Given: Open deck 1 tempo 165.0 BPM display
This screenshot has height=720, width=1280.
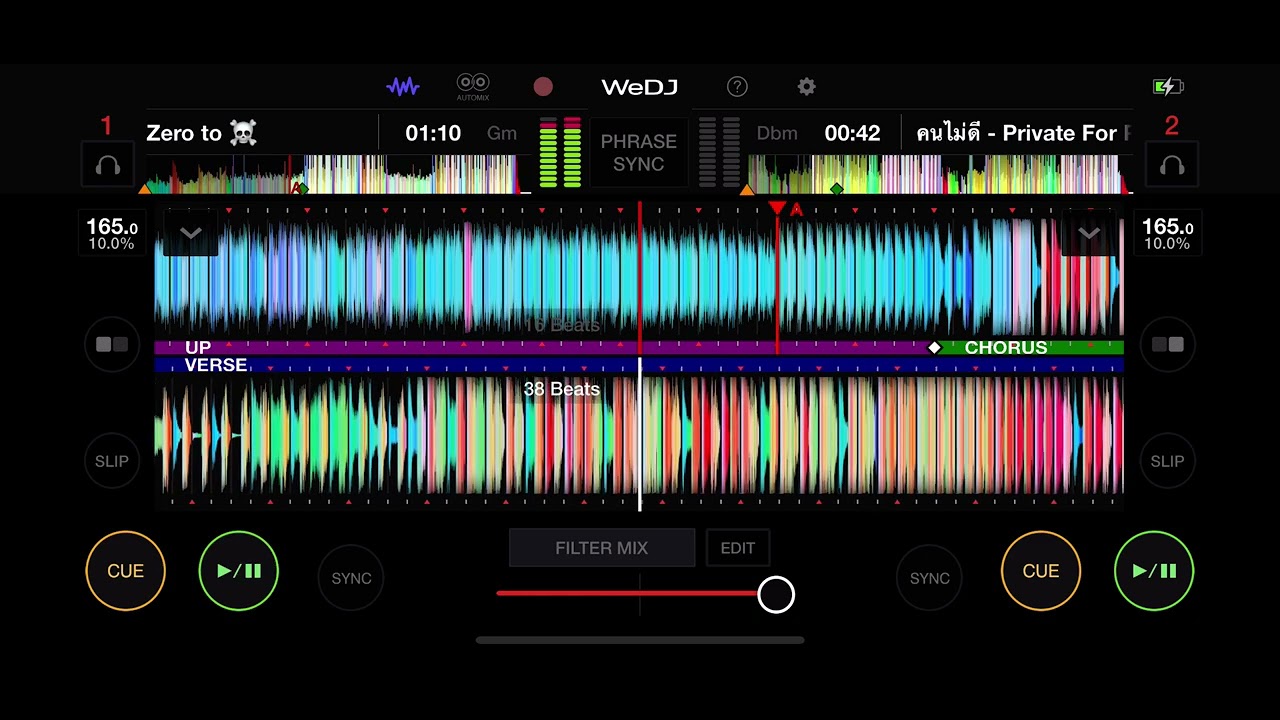Looking at the screenshot, I should click(112, 234).
